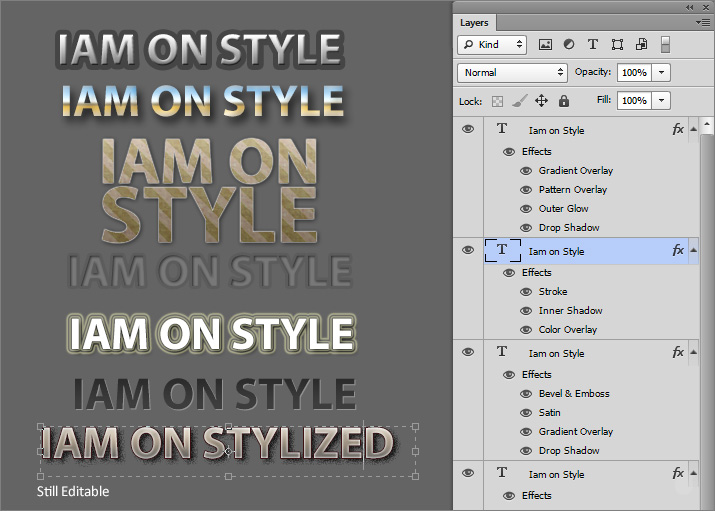Click the Fill percentage input field
This screenshot has width=715, height=511.
[633, 101]
